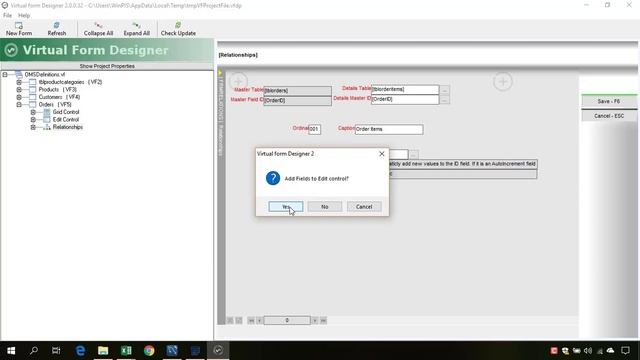Select Relationships tree item
Image resolution: width=640 pixels, height=360 pixels.
68,127
